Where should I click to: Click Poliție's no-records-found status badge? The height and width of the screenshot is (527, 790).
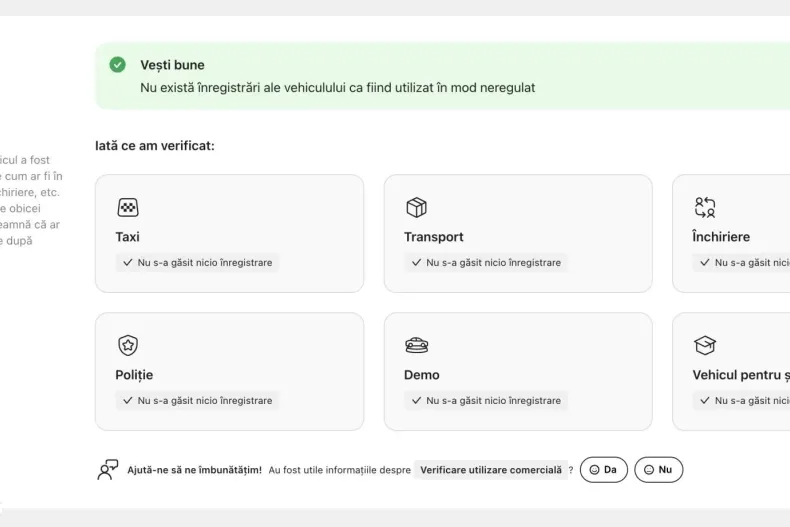[197, 401]
